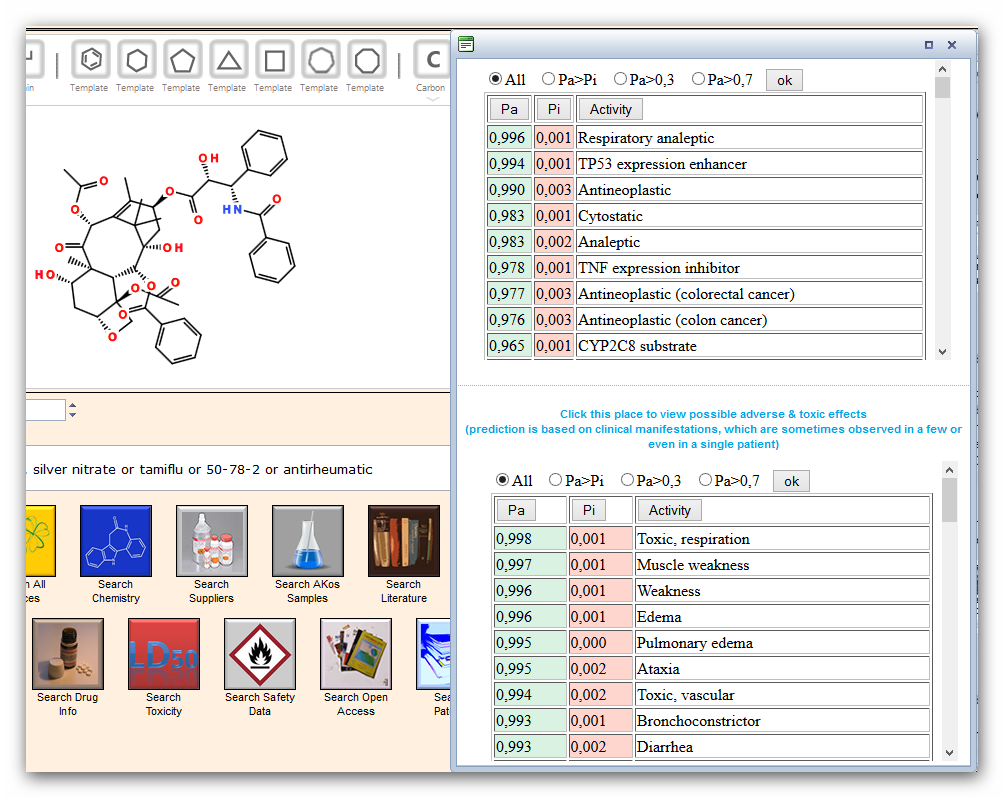The height and width of the screenshot is (798, 1004).
Task: Click the toxic effects list scrollbar thumb
Action: point(950,500)
